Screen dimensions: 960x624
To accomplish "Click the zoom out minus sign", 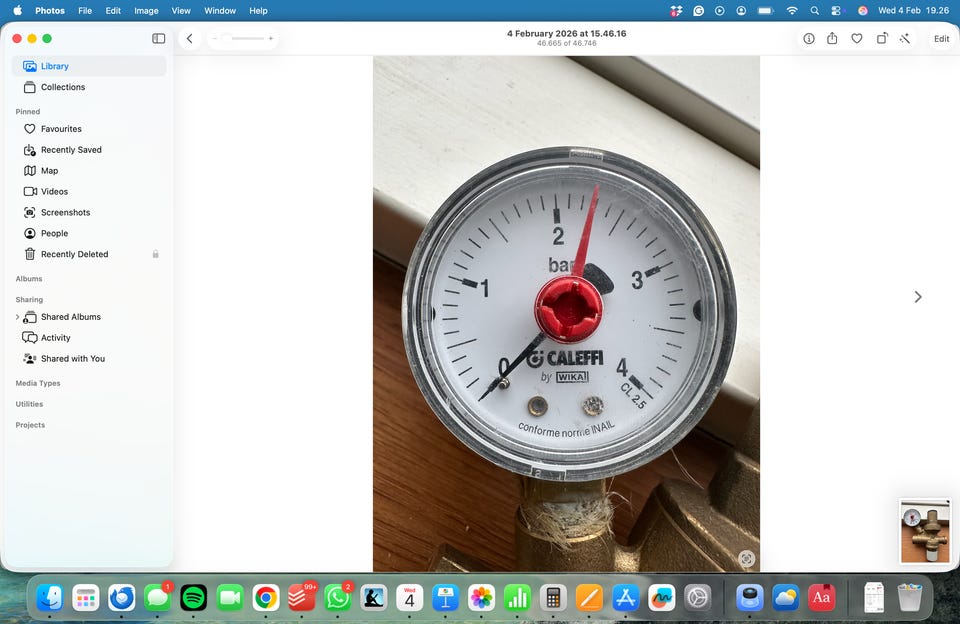I will coord(215,39).
